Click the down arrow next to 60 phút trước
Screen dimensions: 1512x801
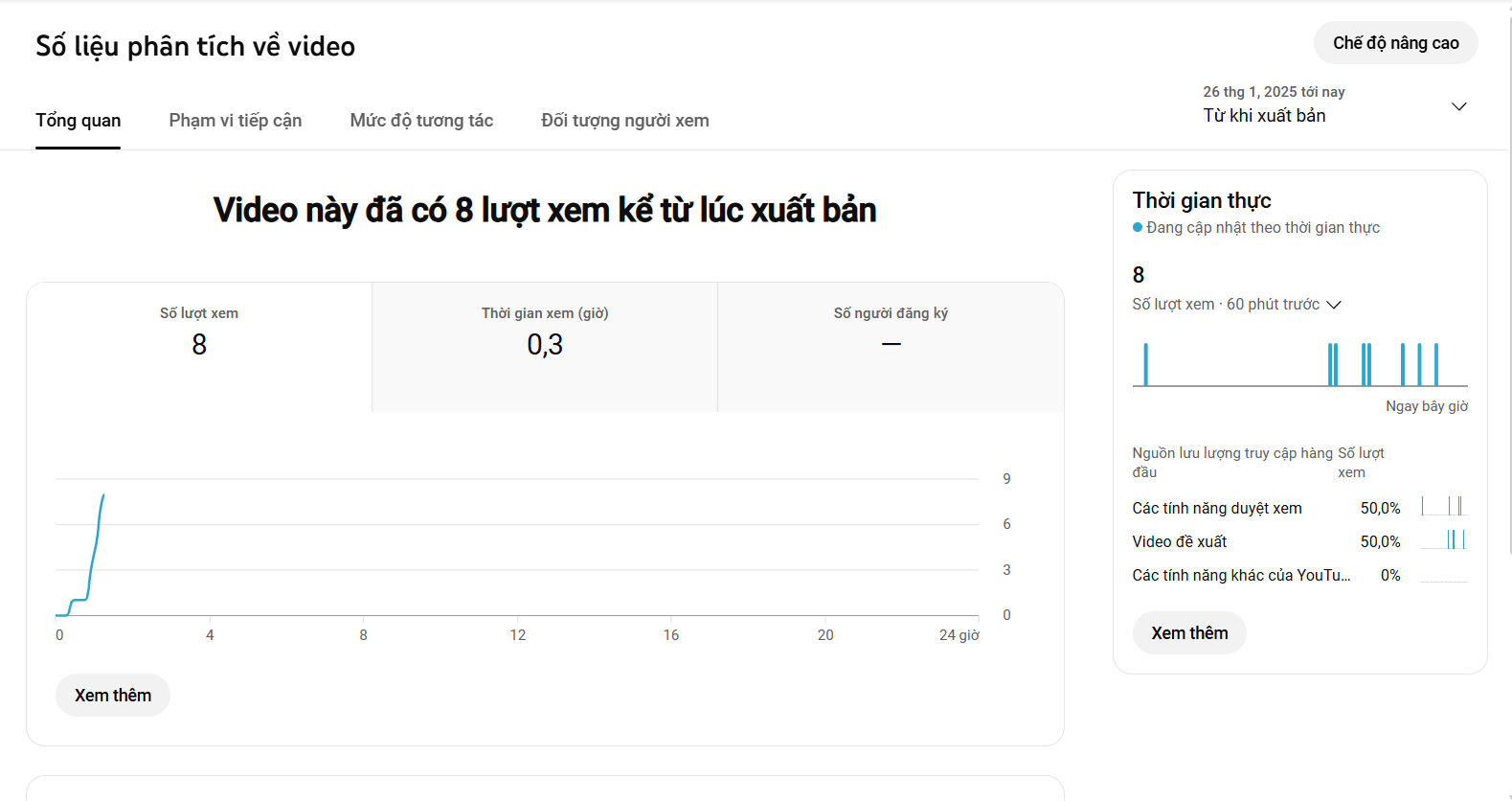pos(1334,305)
